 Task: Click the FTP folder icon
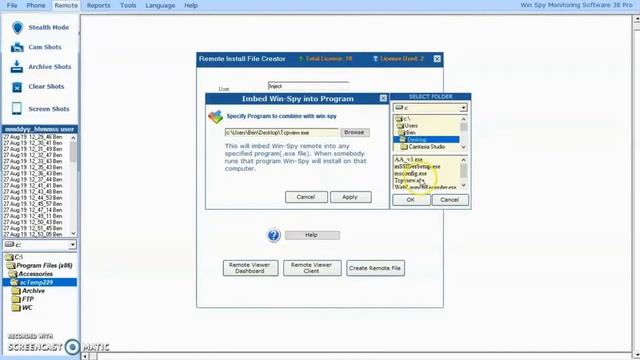tap(16, 299)
